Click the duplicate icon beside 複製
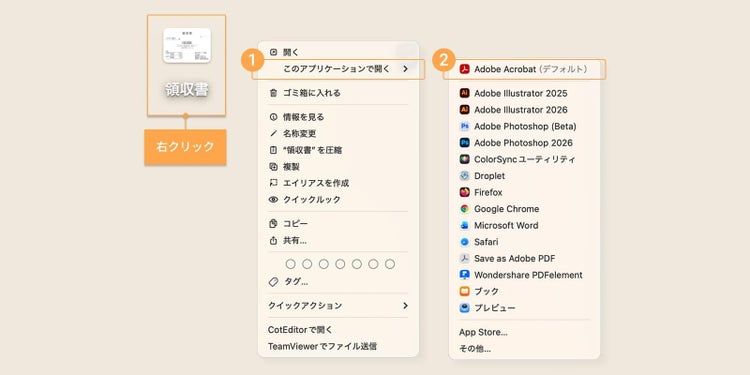 273,166
